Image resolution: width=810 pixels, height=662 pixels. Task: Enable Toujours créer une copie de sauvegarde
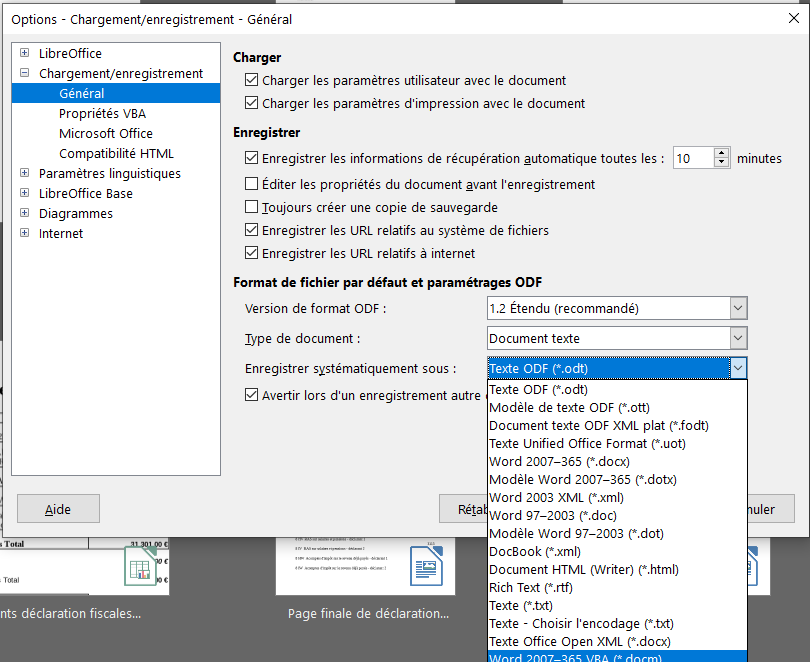(252, 207)
